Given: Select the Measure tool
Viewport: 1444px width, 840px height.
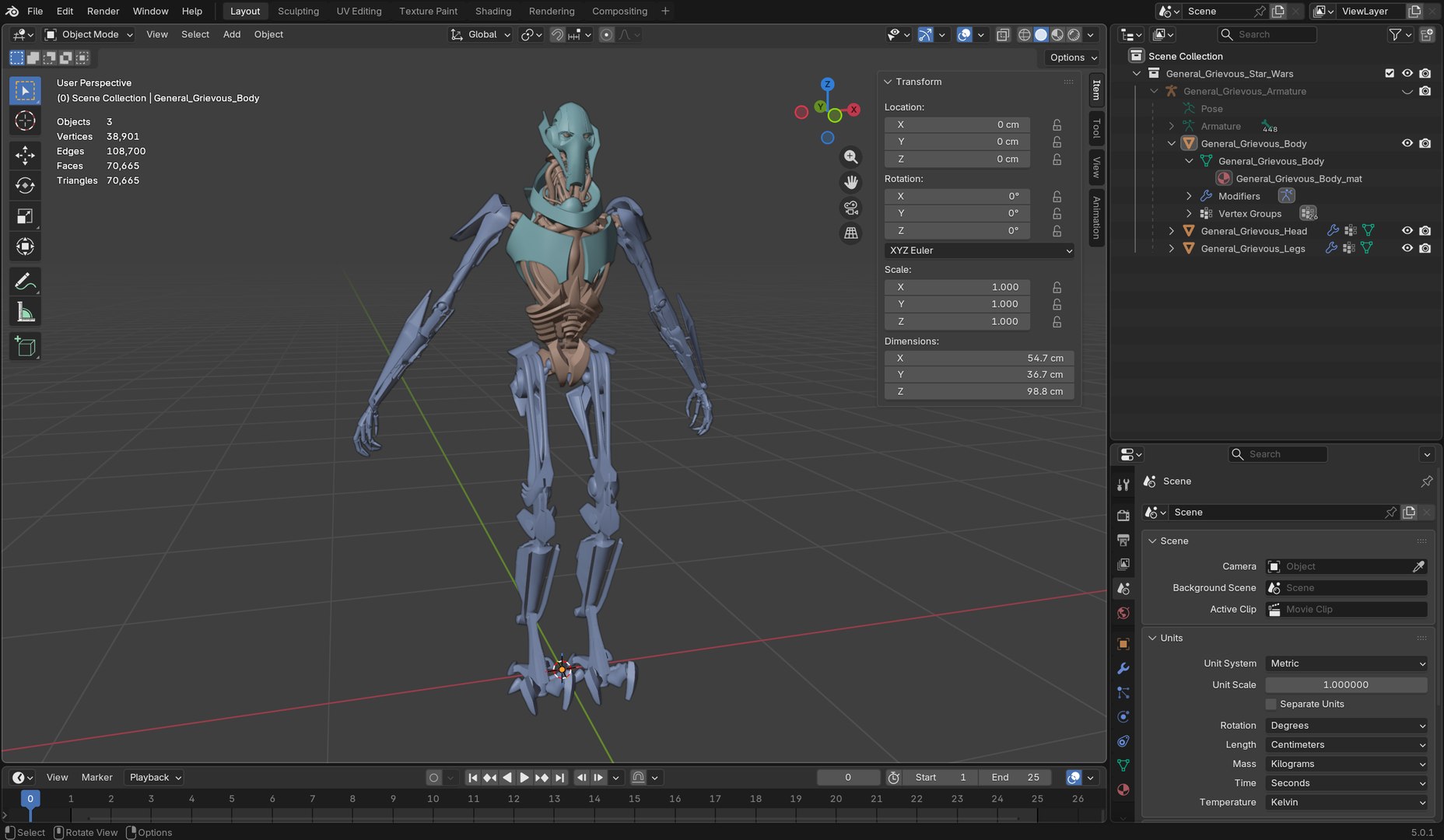Looking at the screenshot, I should [x=25, y=313].
